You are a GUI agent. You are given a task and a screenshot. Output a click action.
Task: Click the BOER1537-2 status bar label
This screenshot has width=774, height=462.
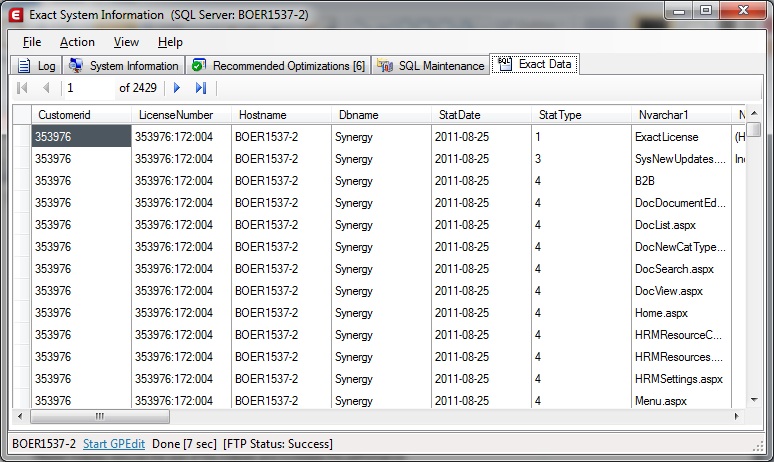[44, 444]
